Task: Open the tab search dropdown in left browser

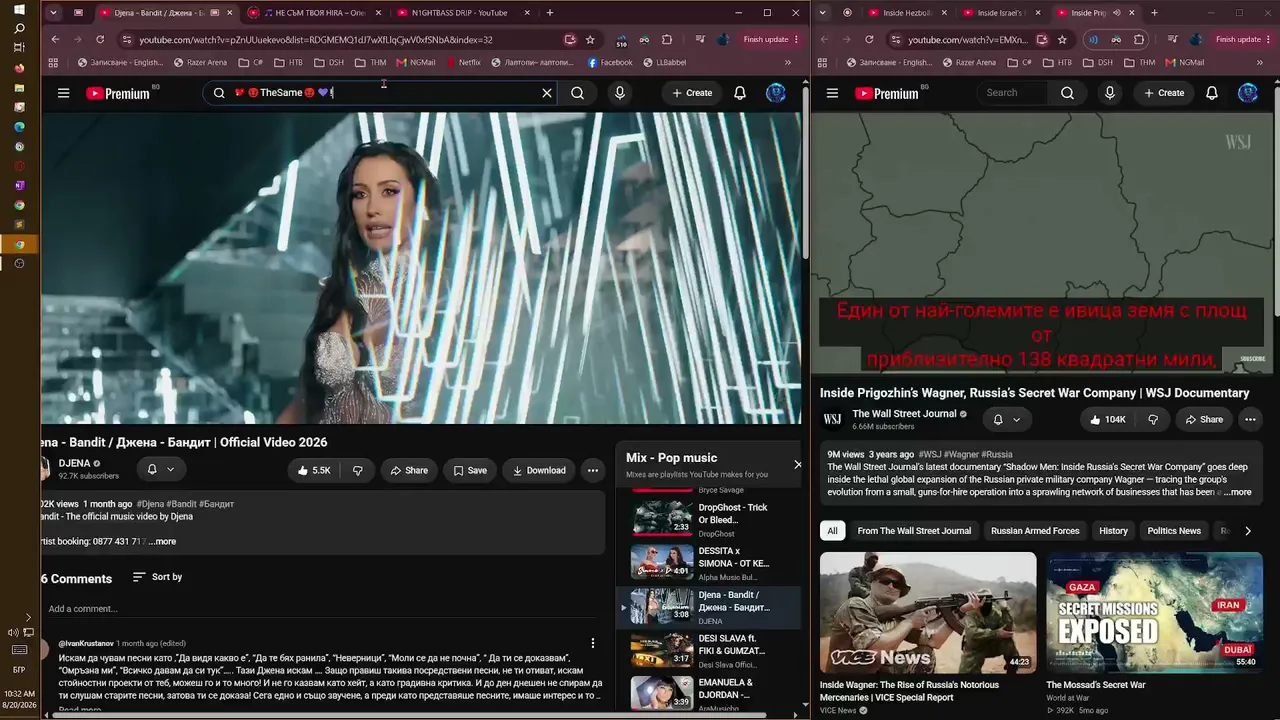Action: click(53, 13)
